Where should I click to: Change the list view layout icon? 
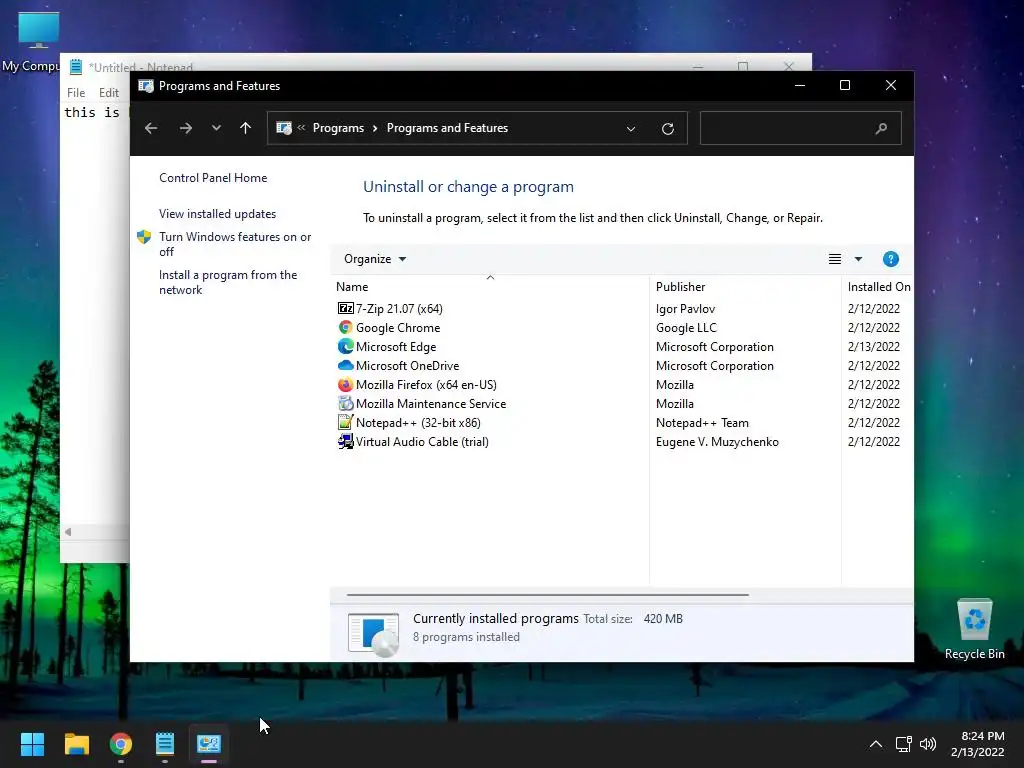(x=835, y=259)
